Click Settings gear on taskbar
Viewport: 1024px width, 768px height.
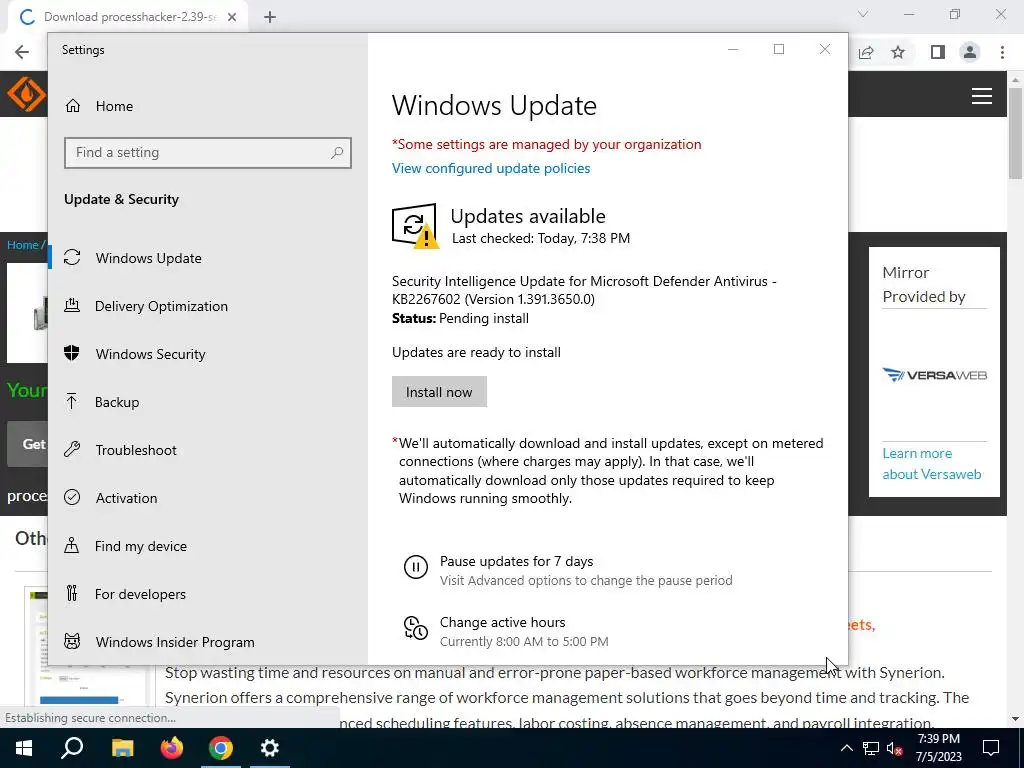[270, 748]
